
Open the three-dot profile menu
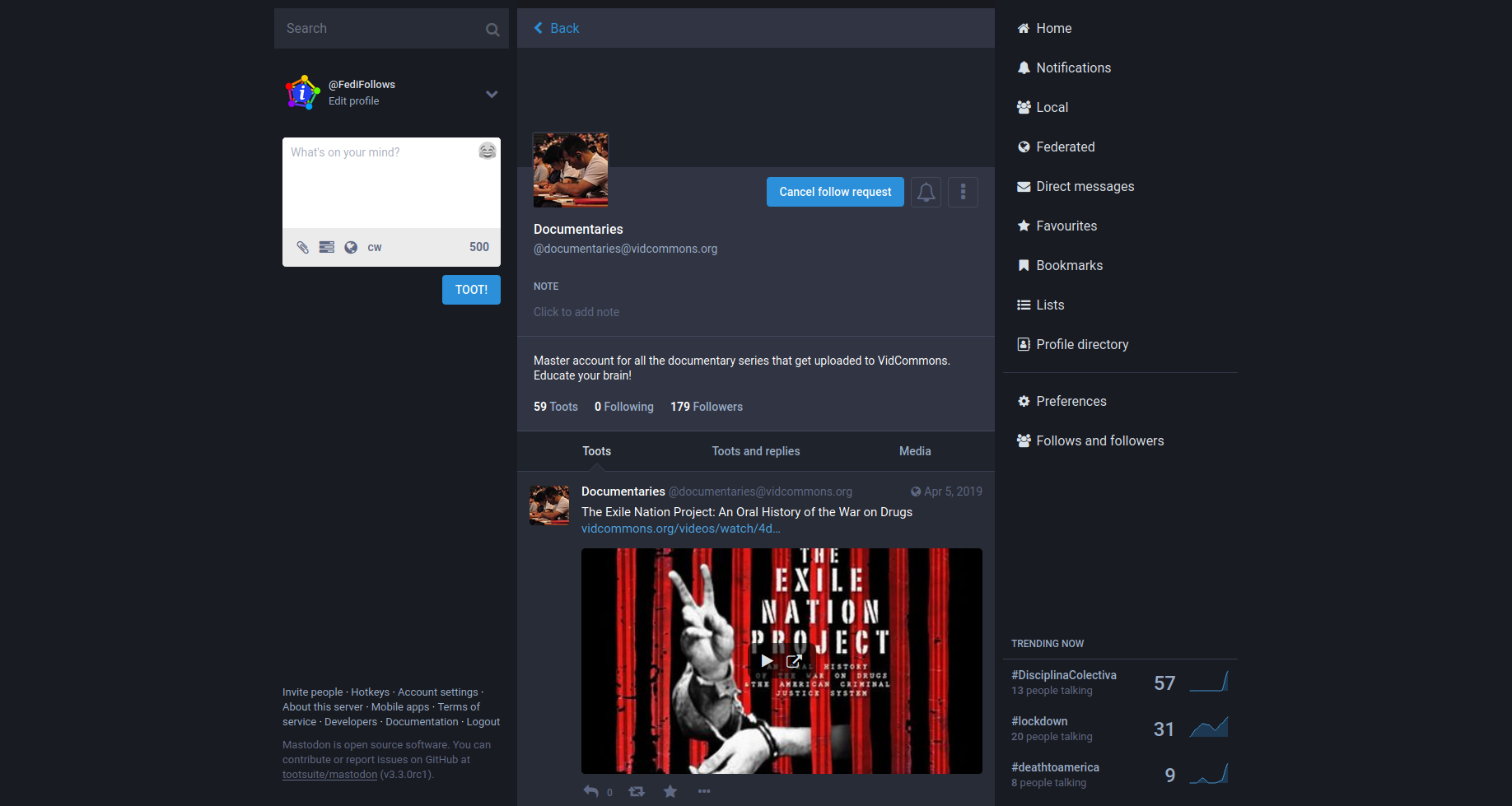[x=963, y=192]
